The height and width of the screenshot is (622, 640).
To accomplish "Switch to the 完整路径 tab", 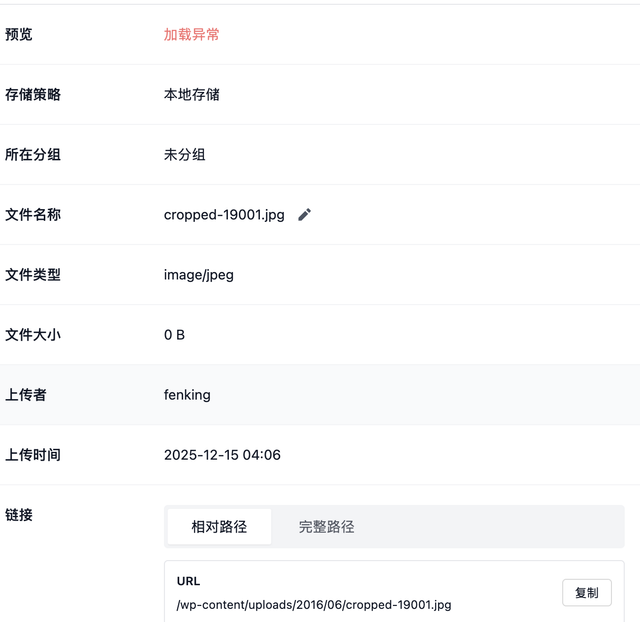I will point(326,526).
